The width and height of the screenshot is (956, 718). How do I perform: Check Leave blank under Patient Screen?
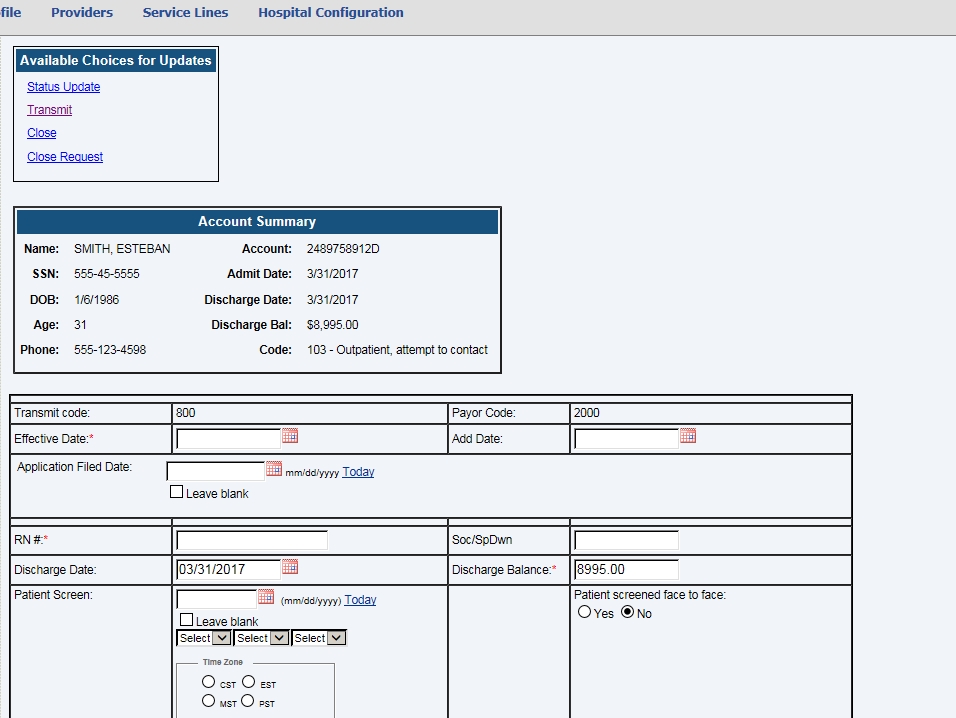[x=186, y=620]
